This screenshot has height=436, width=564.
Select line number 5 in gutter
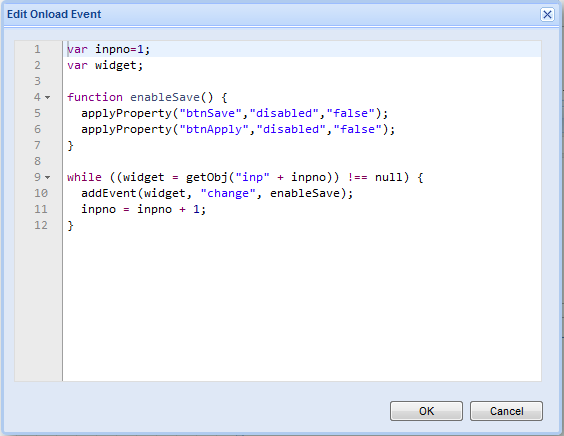[x=37, y=113]
